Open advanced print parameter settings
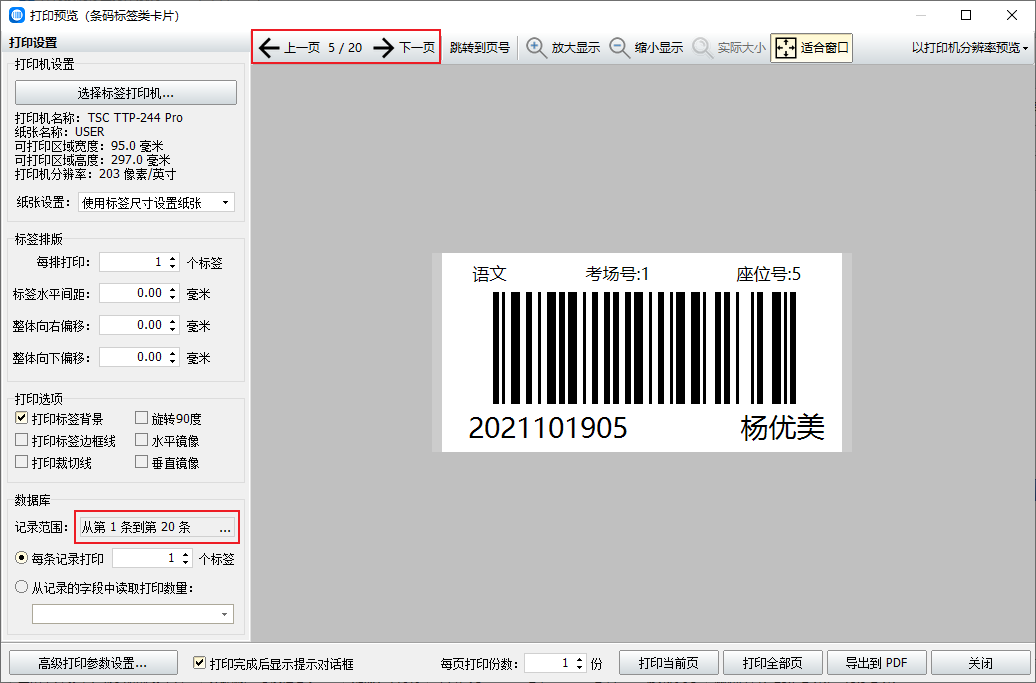This screenshot has width=1036, height=683. [93, 663]
